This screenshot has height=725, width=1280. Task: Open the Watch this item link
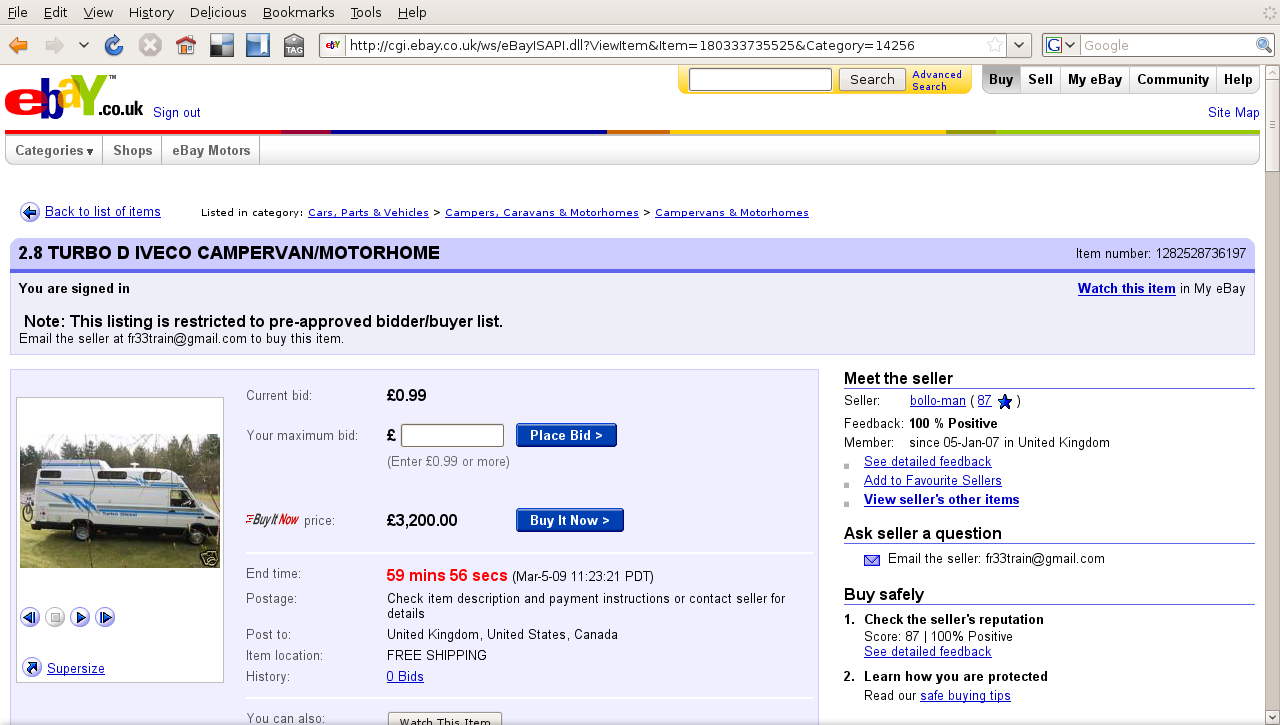click(1126, 288)
